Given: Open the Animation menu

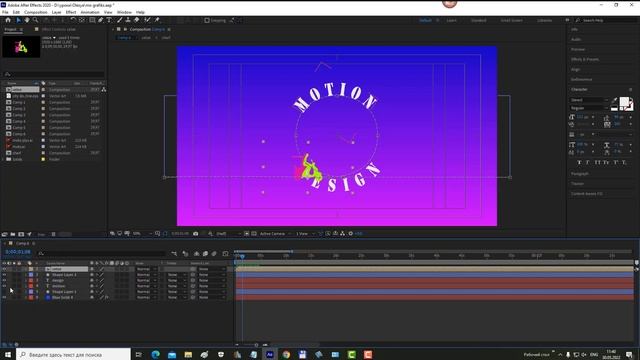Looking at the screenshot, I should (90, 12).
